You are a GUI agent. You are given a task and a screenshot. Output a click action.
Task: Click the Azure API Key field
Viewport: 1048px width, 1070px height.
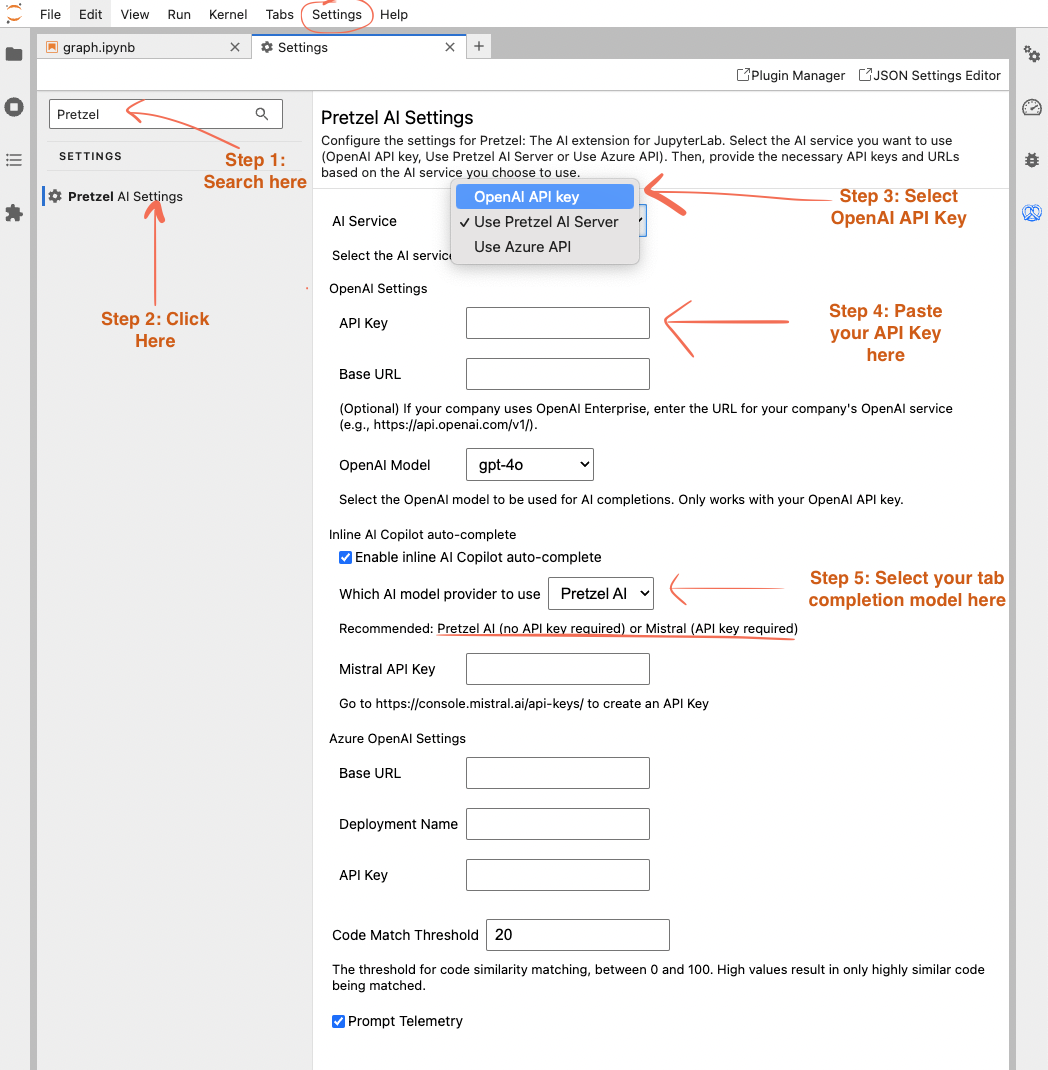click(x=557, y=875)
